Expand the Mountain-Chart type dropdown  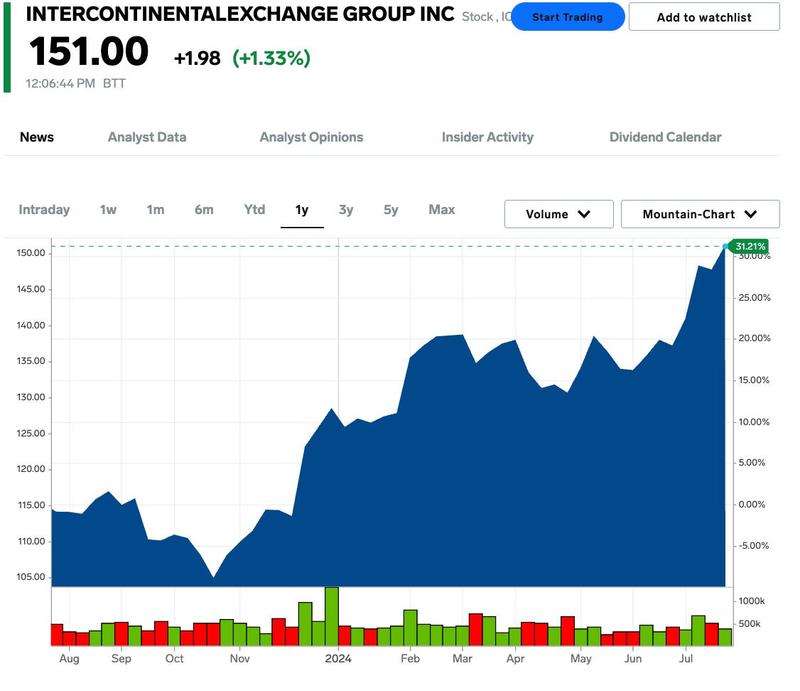coord(700,214)
